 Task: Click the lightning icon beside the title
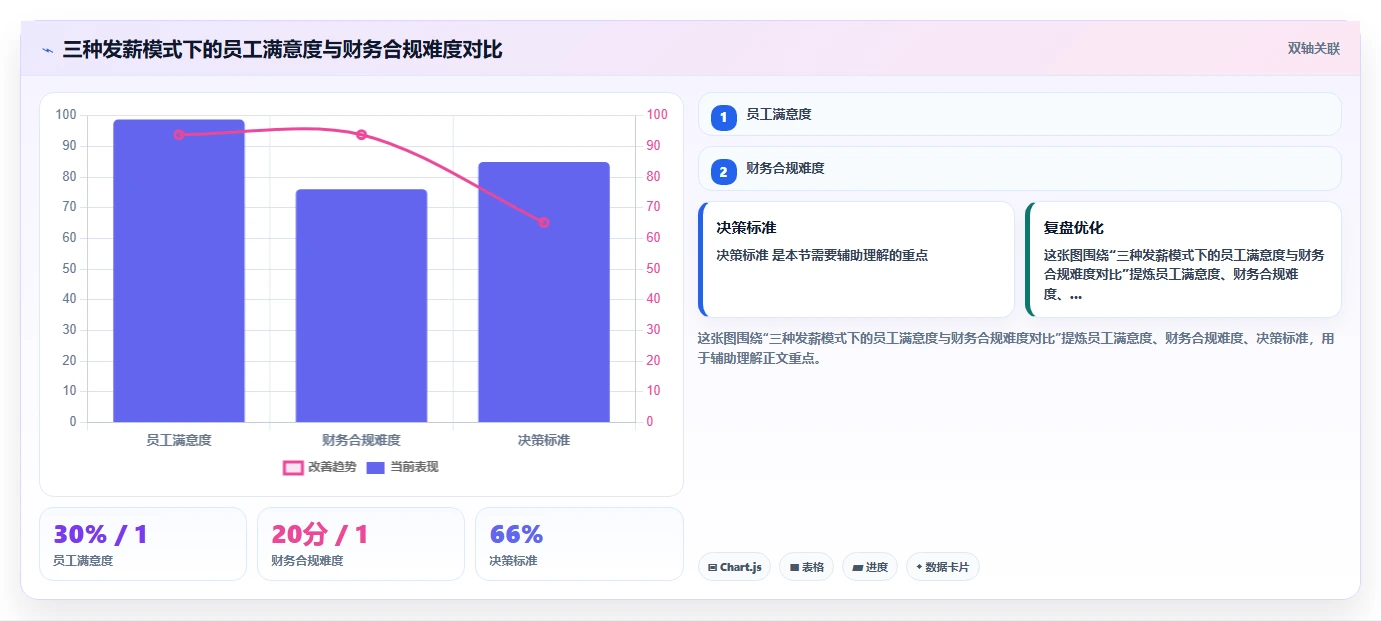(47, 49)
